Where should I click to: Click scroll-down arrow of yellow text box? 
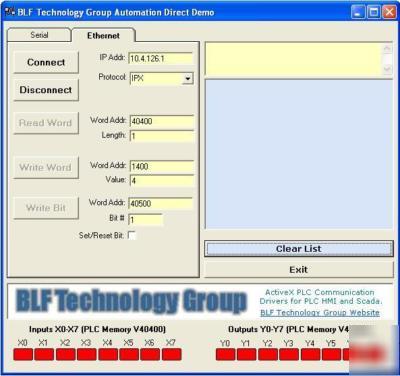387,69
